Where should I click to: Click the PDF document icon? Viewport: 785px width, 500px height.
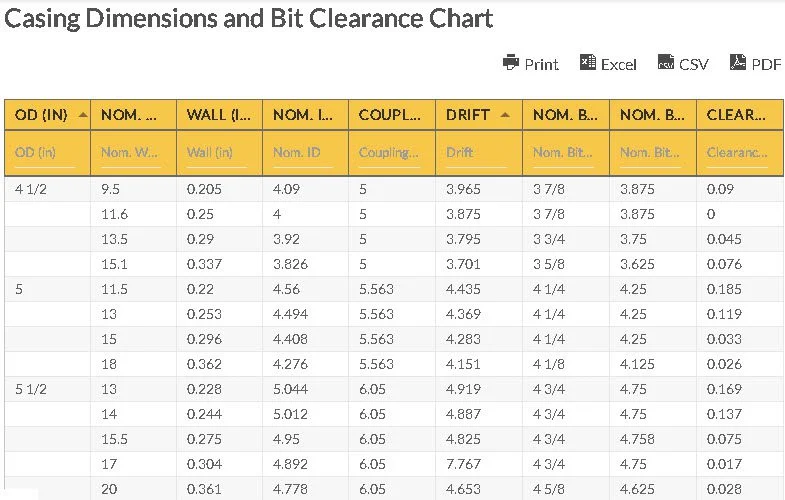pyautogui.click(x=738, y=63)
